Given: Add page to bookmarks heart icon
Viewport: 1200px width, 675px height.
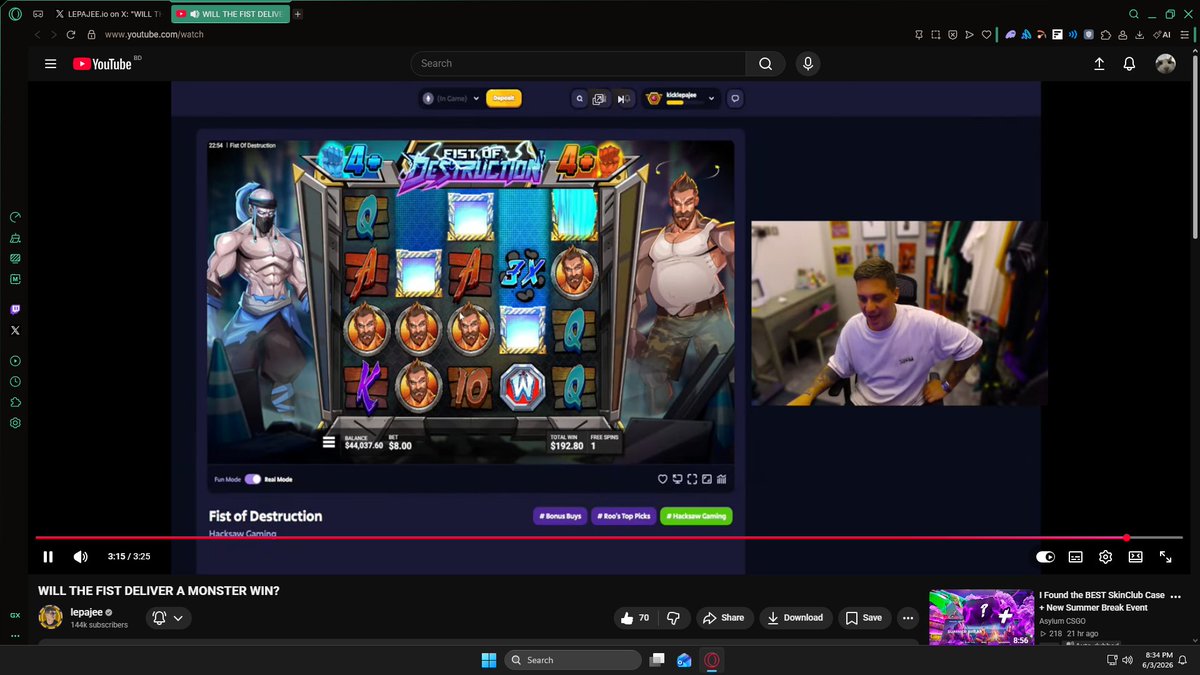Looking at the screenshot, I should click(986, 34).
